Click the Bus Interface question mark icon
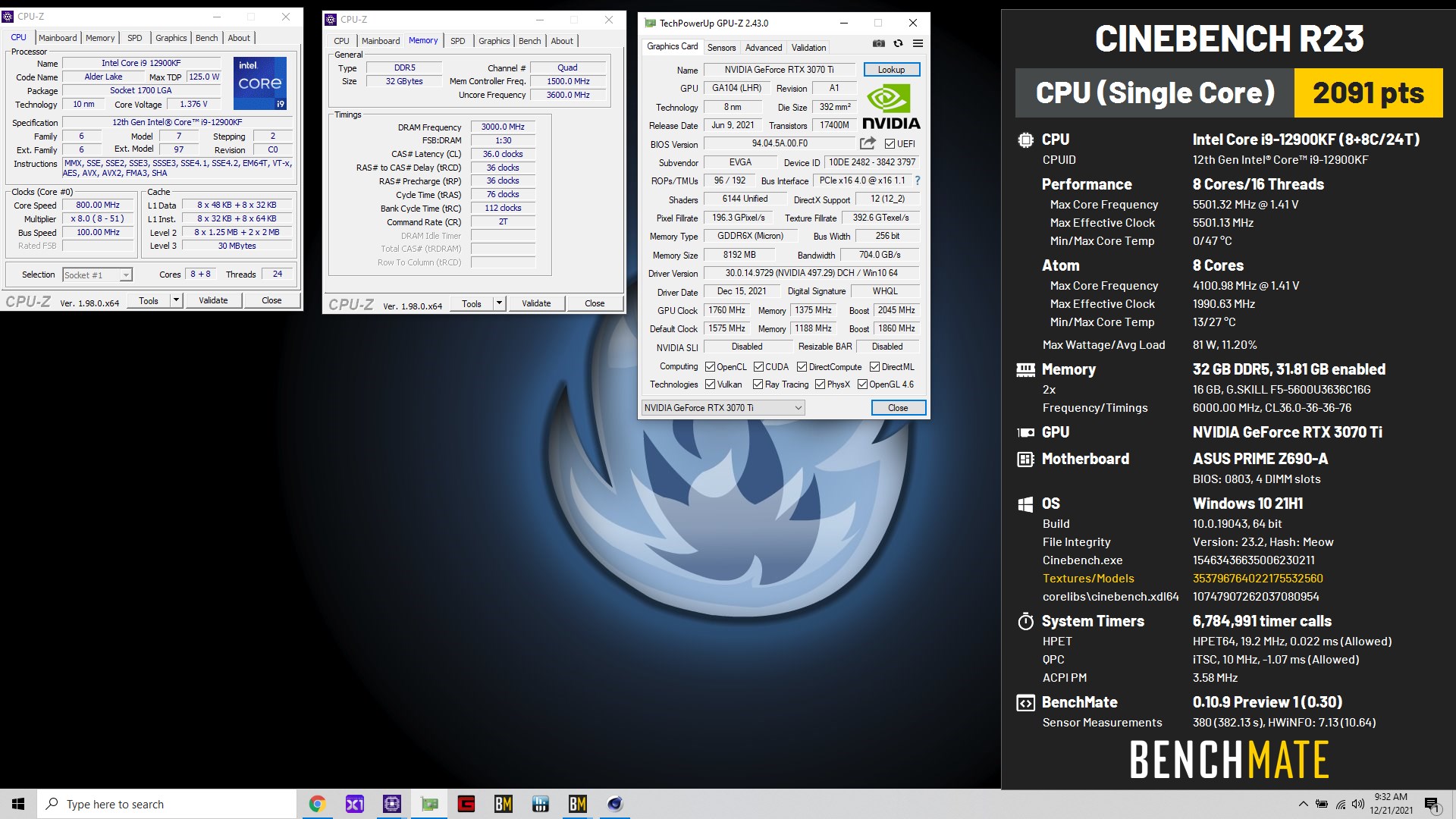 coord(918,180)
